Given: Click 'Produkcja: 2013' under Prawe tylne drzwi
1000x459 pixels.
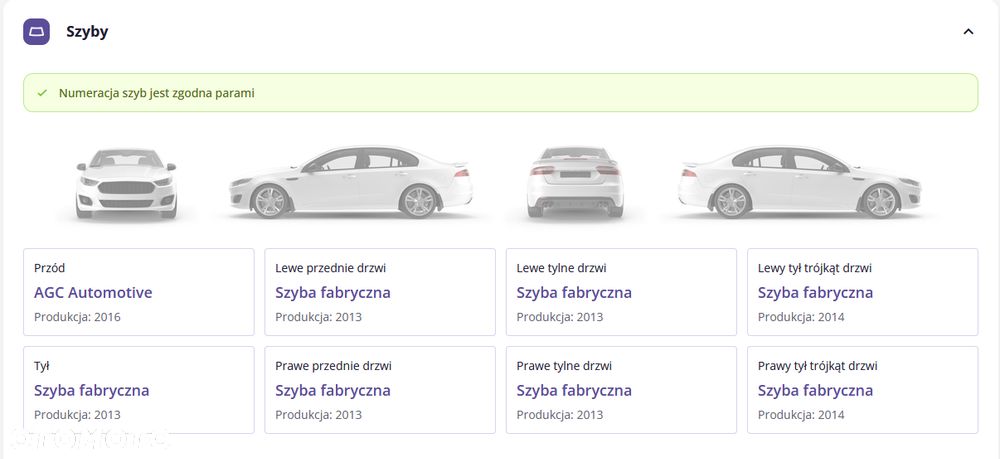Looking at the screenshot, I should 560,415.
